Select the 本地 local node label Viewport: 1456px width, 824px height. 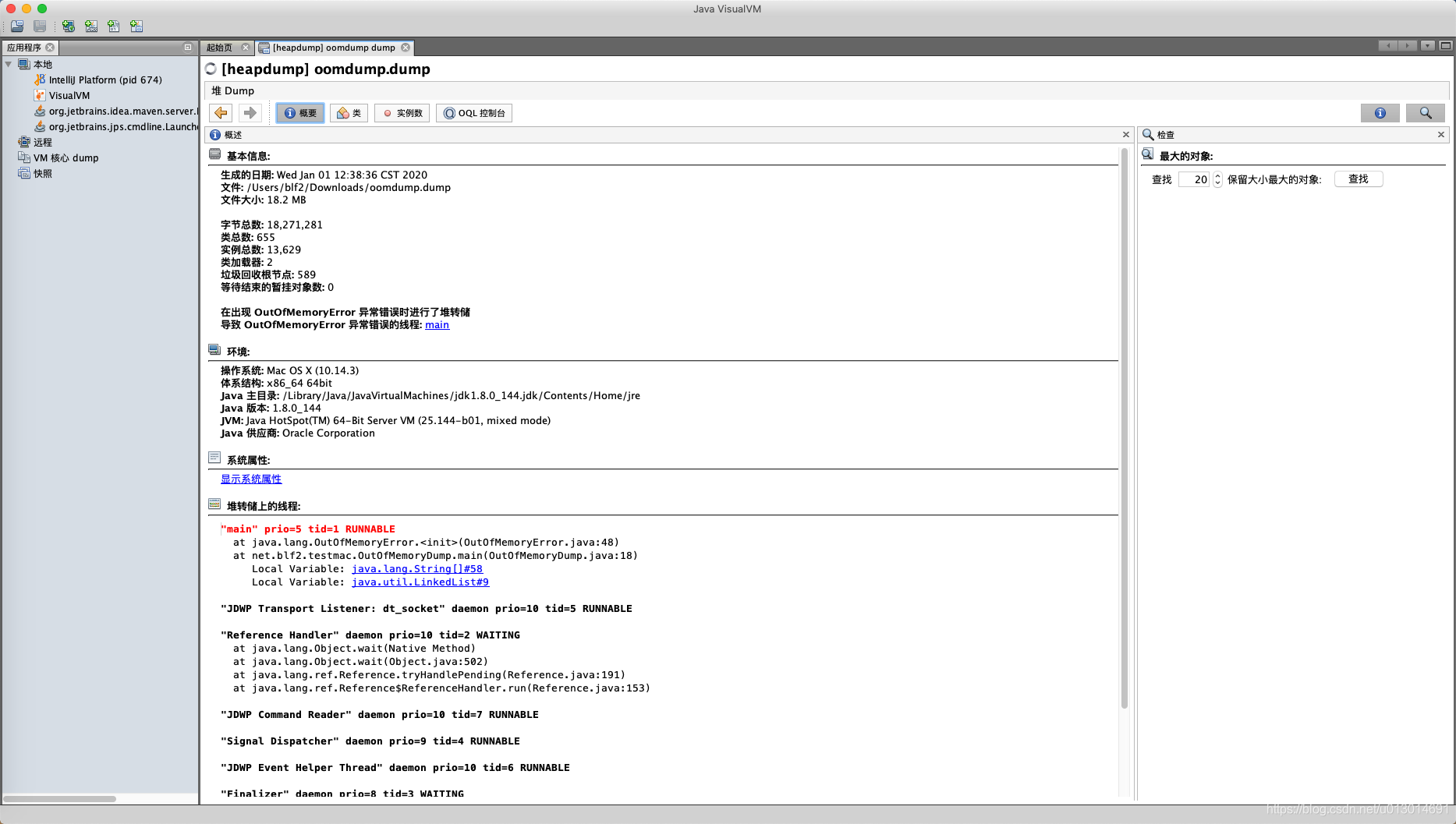pyautogui.click(x=43, y=64)
